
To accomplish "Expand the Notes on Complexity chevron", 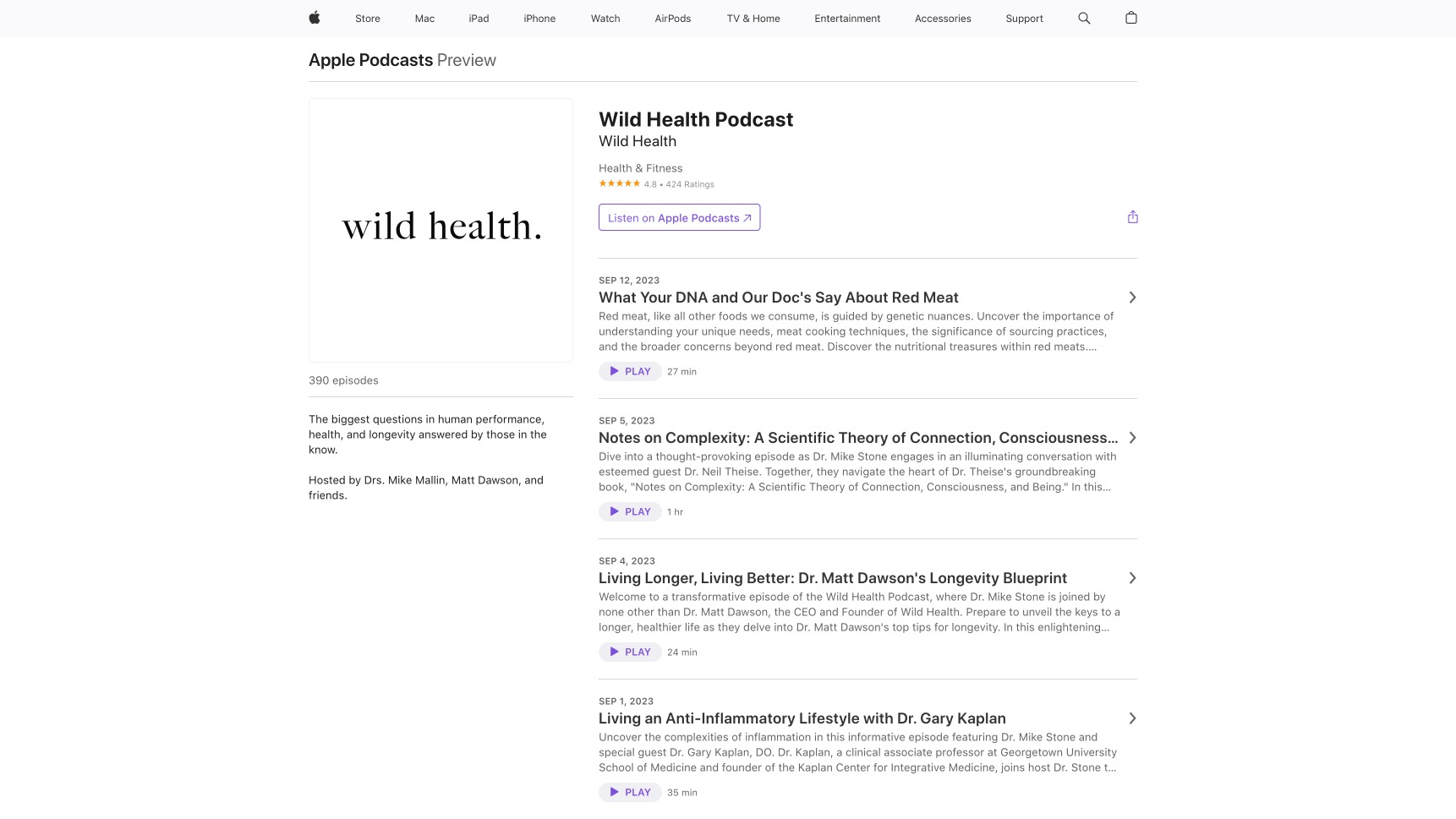I will pos(1132,438).
